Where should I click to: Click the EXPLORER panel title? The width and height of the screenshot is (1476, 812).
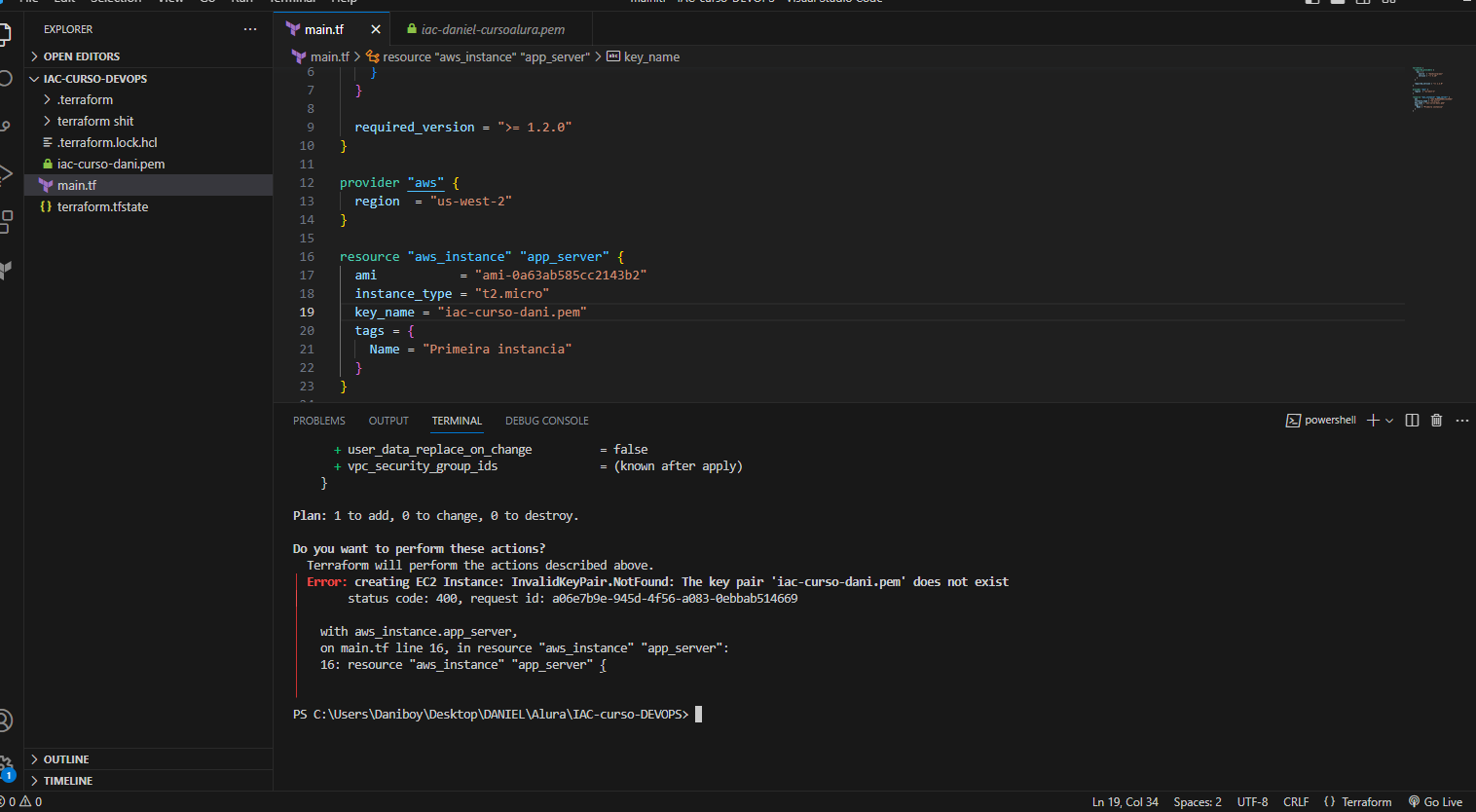coord(68,29)
